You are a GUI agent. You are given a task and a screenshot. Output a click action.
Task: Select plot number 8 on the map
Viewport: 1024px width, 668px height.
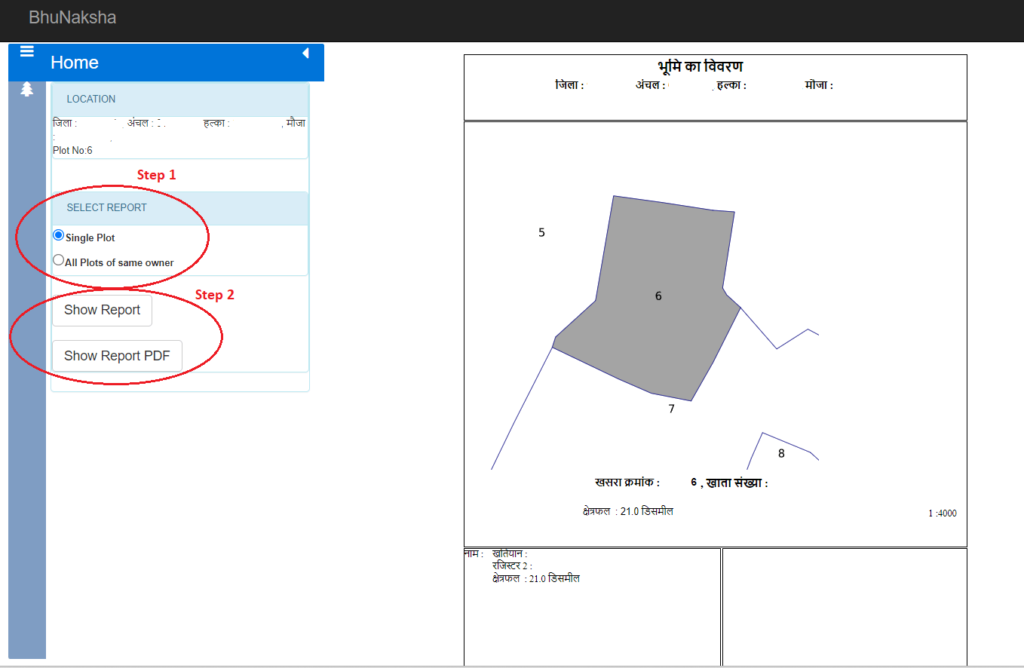[x=781, y=453]
